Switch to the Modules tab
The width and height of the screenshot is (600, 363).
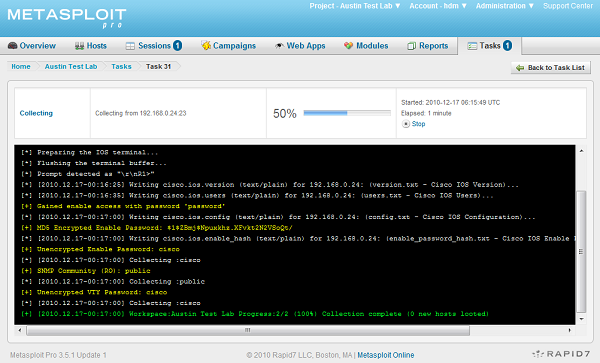pyautogui.click(x=366, y=46)
